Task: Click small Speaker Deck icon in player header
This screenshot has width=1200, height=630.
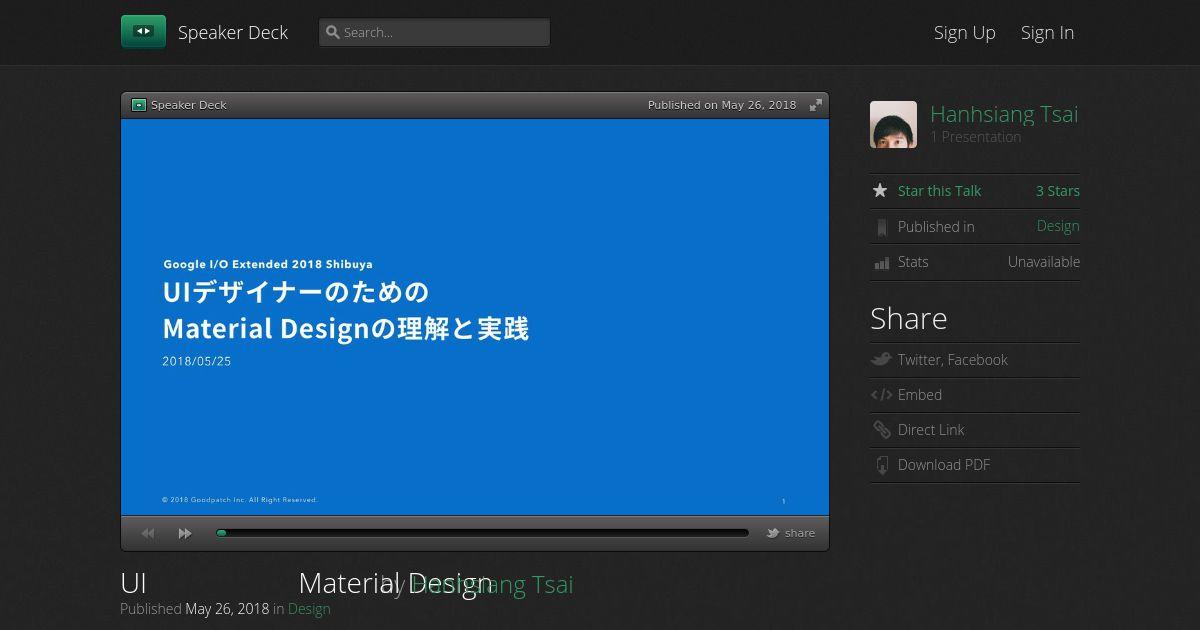Action: pyautogui.click(x=139, y=105)
